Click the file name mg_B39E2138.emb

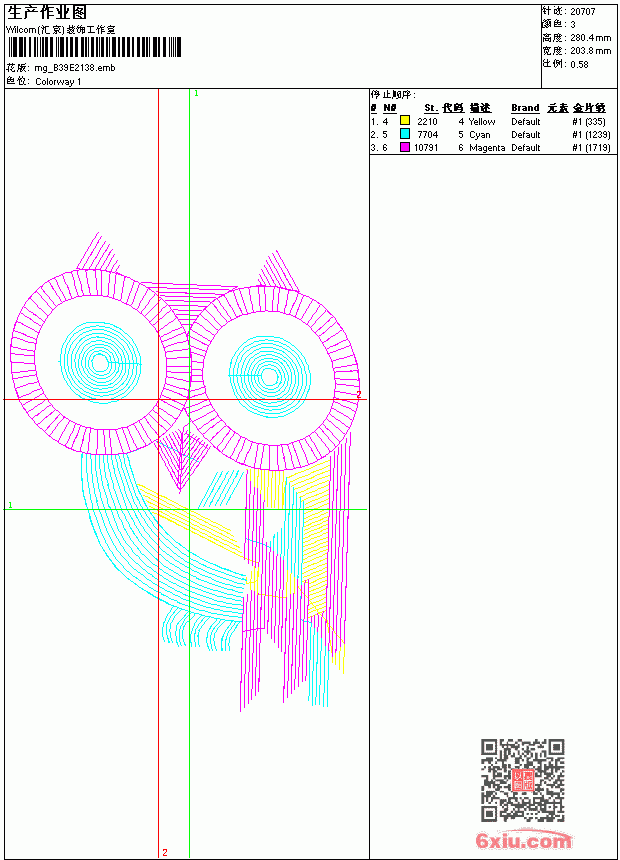75,68
